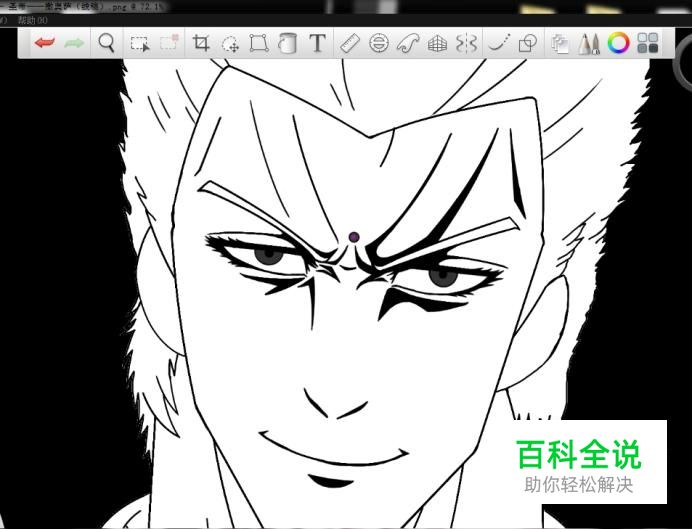Click the green Redo arrow
692x529 pixels.
coord(74,43)
